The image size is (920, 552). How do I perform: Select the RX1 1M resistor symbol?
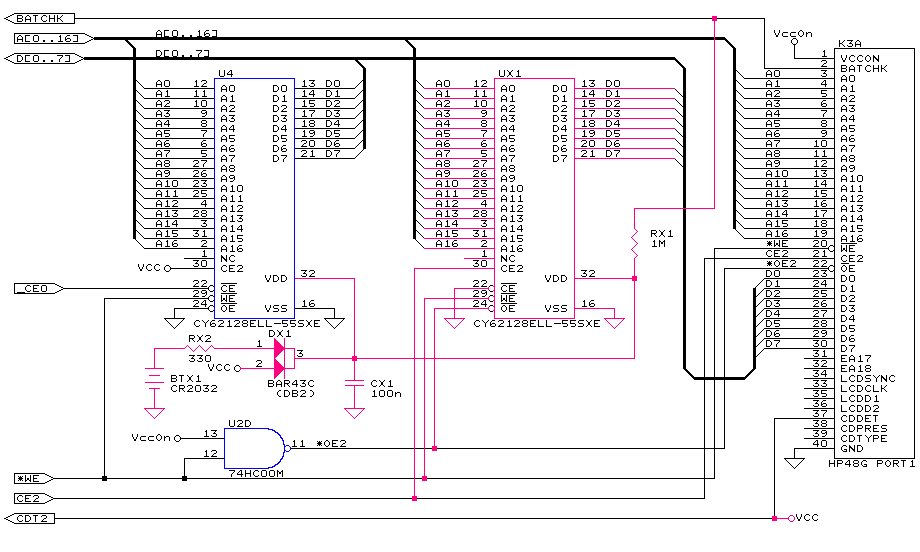[634, 242]
